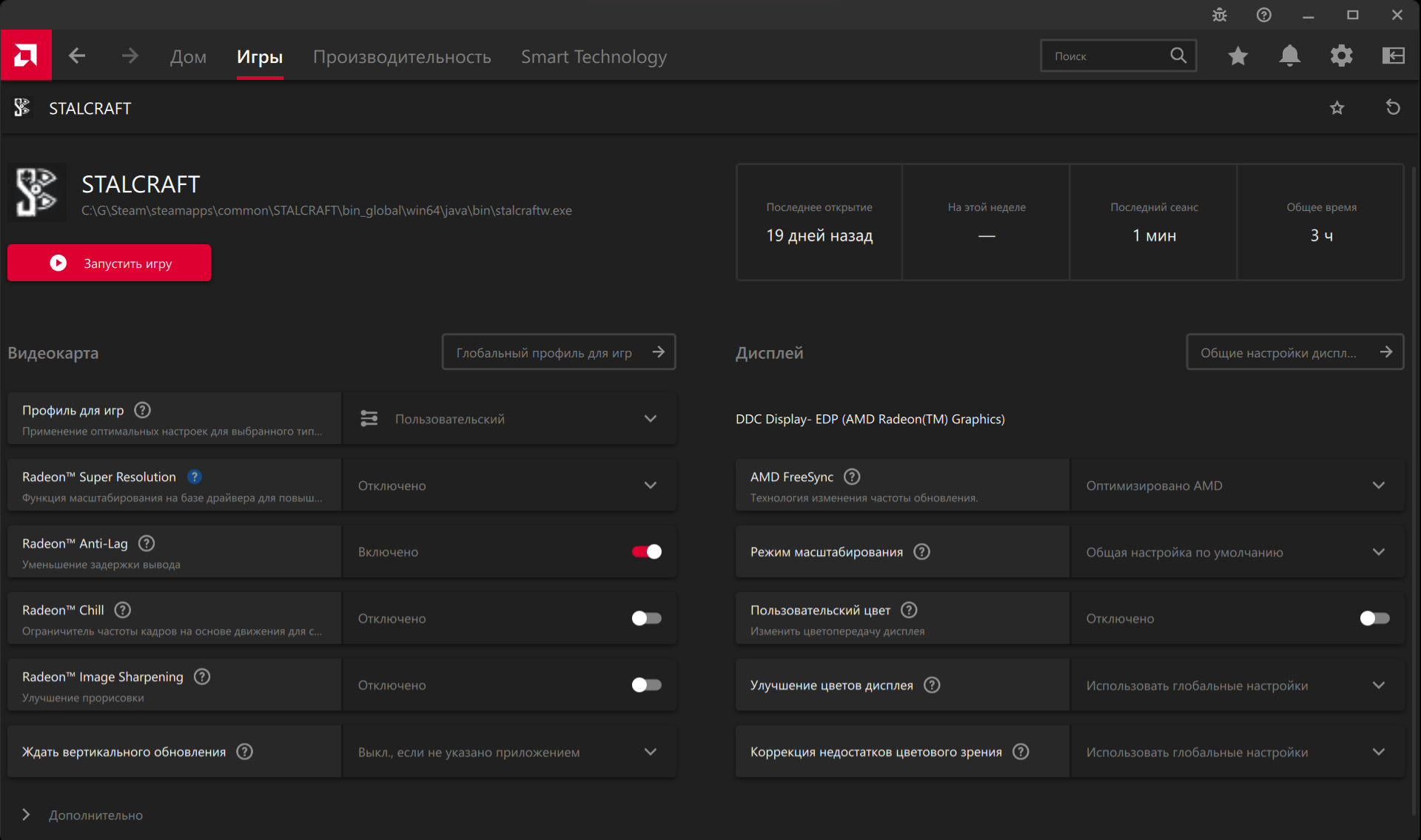This screenshot has width=1421, height=840.
Task: Show help for AMD FreeSync
Action: click(853, 477)
